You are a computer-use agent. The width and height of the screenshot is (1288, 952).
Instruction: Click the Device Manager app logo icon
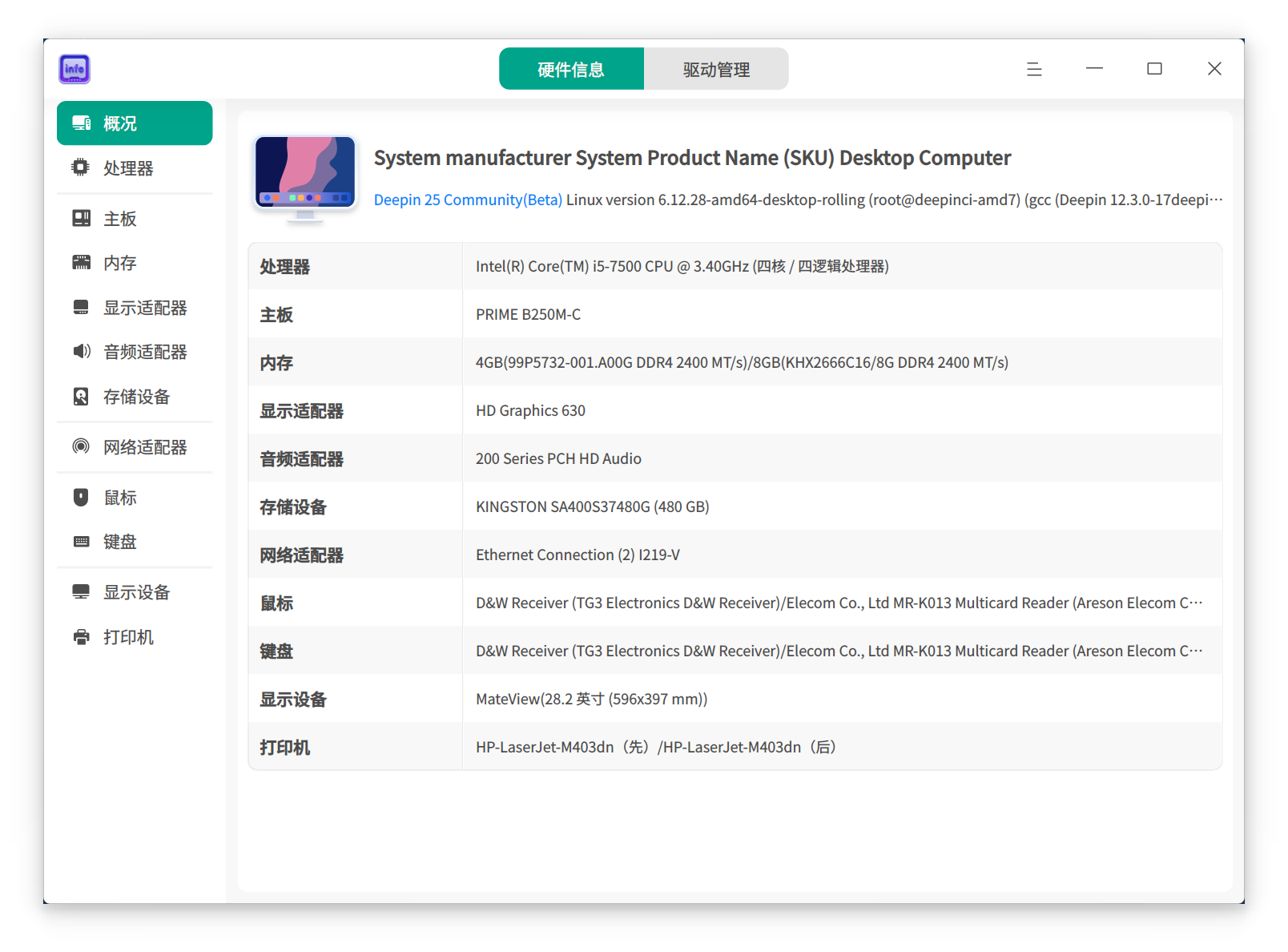74,69
